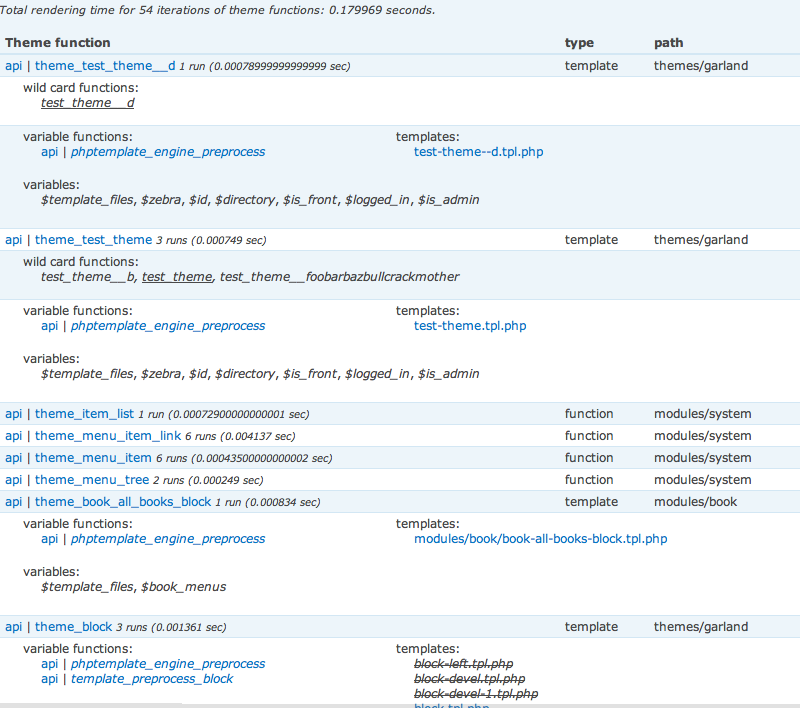Click the theme_menu_item_link function name
800x708 pixels.
click(108, 436)
